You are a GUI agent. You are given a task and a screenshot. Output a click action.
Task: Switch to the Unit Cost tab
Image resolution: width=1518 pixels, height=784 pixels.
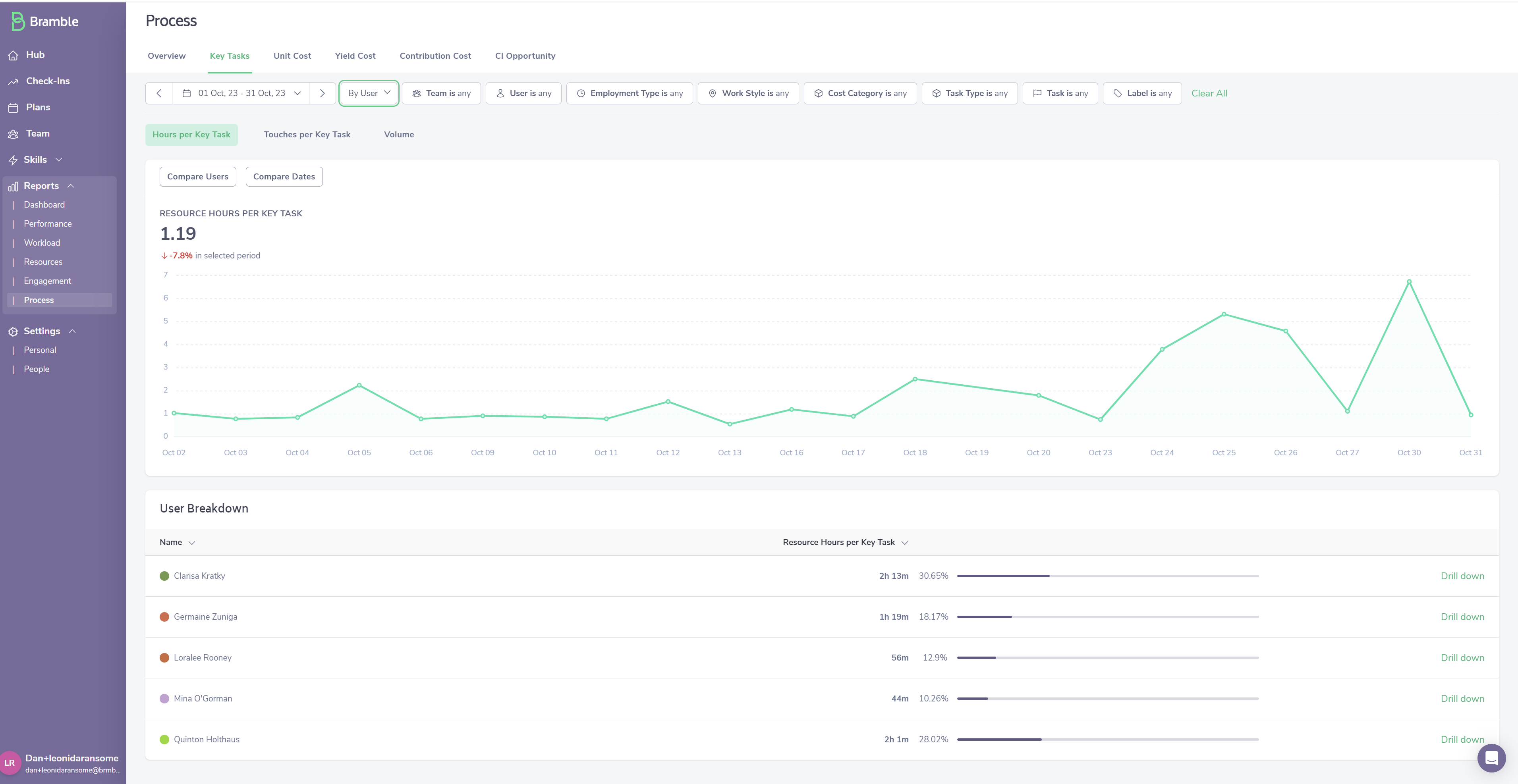[292, 56]
